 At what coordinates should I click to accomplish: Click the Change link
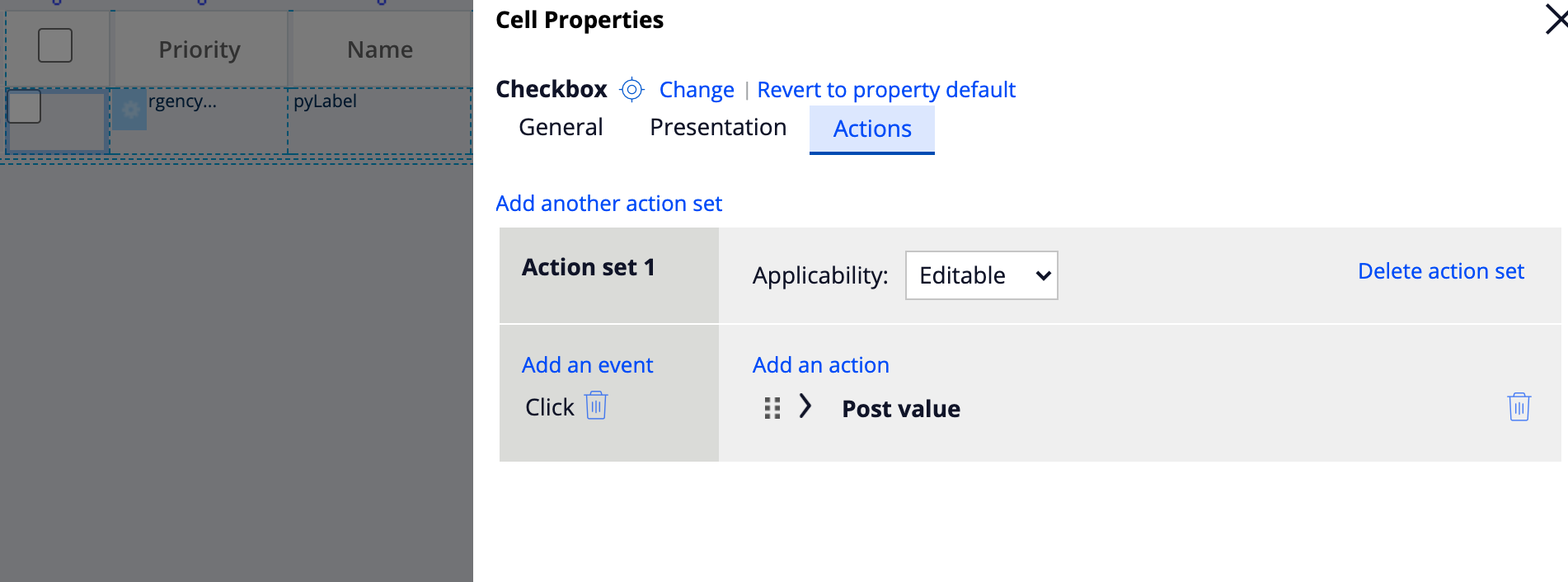(697, 90)
